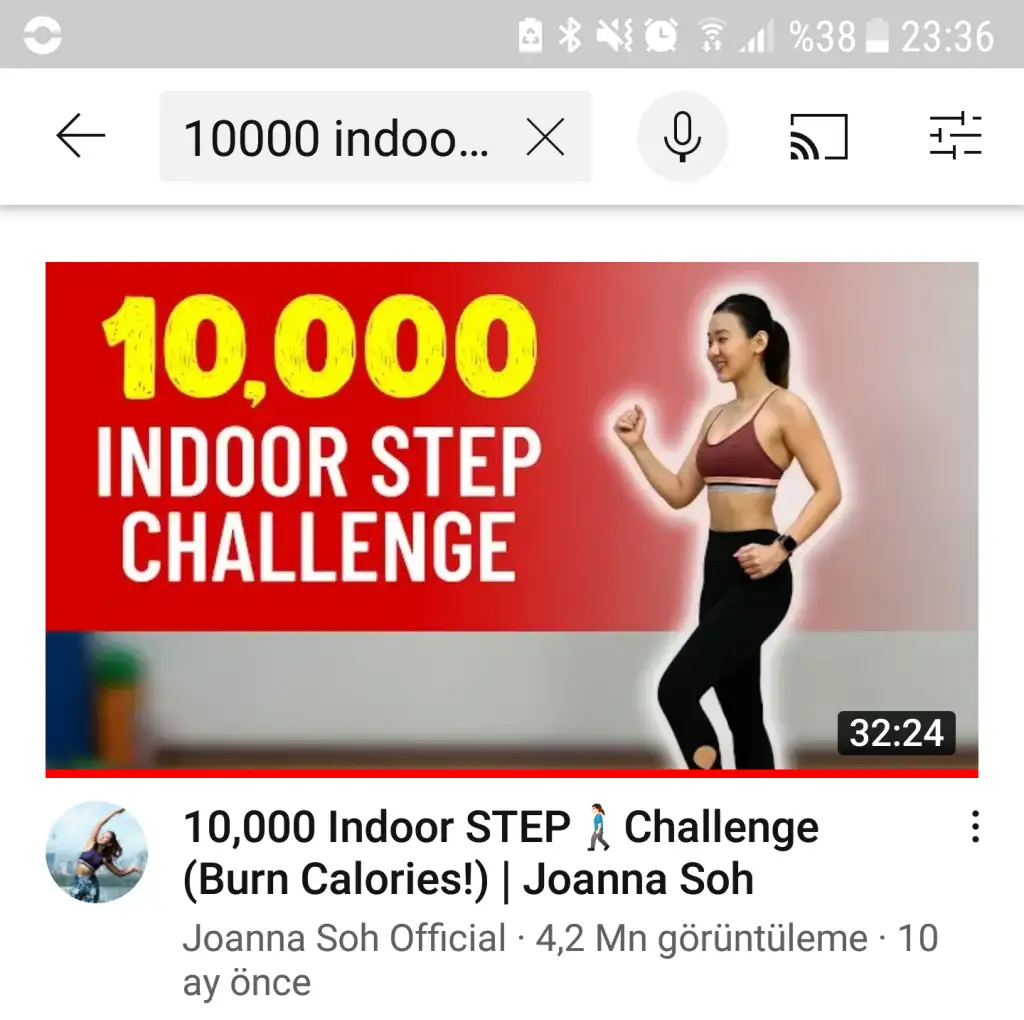This screenshot has width=1024, height=1020.
Task: Tap the search field showing '10000 indoo...'
Action: [x=376, y=136]
